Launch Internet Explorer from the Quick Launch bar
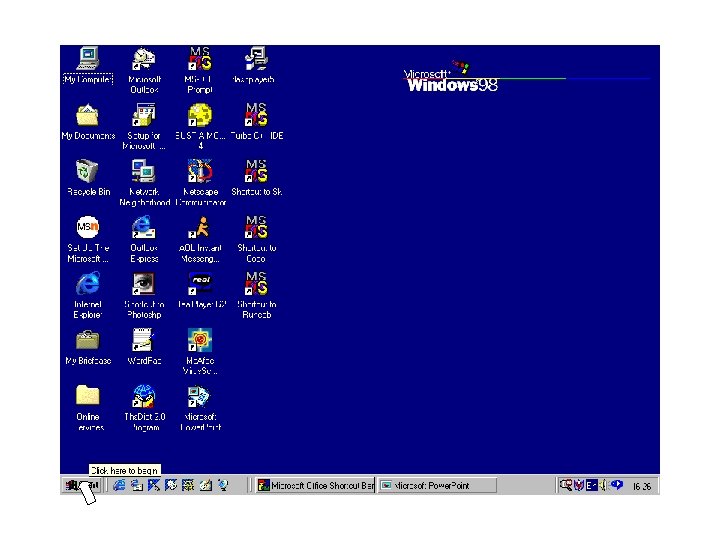 (x=119, y=485)
